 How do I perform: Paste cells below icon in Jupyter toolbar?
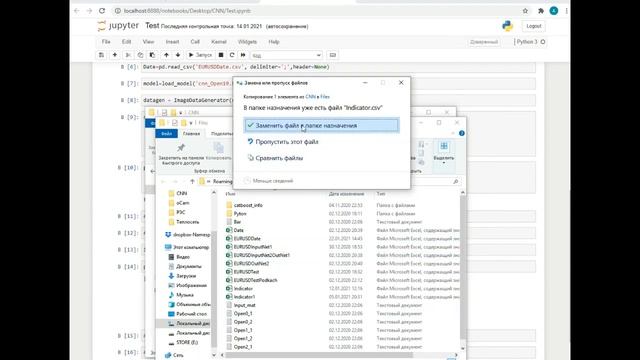click(152, 55)
